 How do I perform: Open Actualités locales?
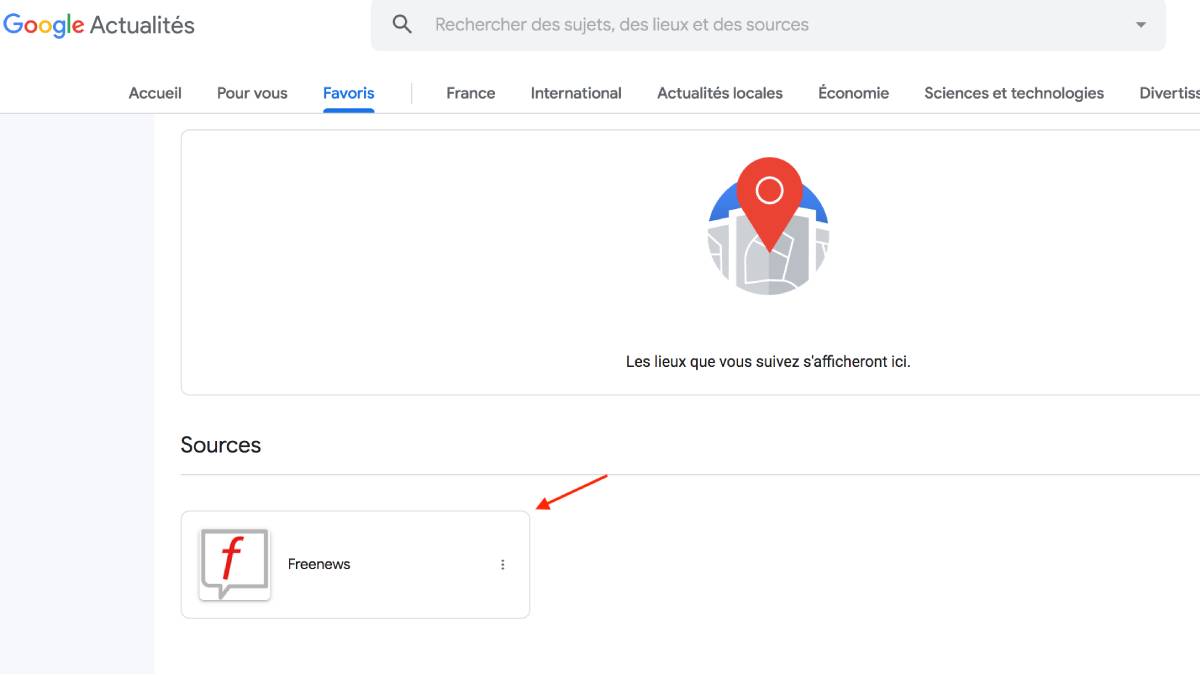720,93
